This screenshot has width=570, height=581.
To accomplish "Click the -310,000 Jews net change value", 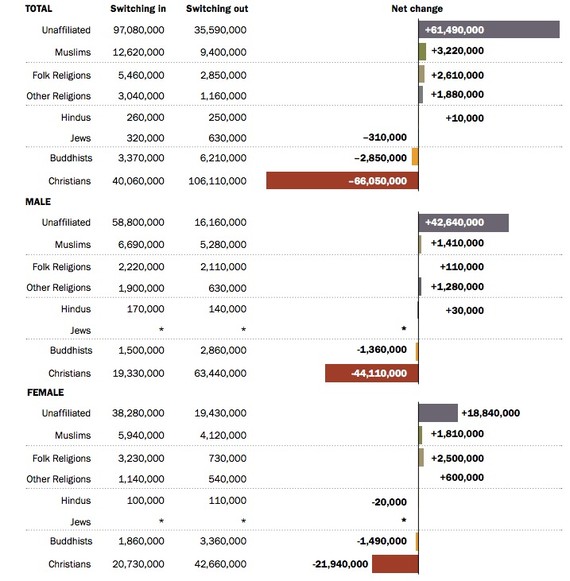I will click(385, 137).
